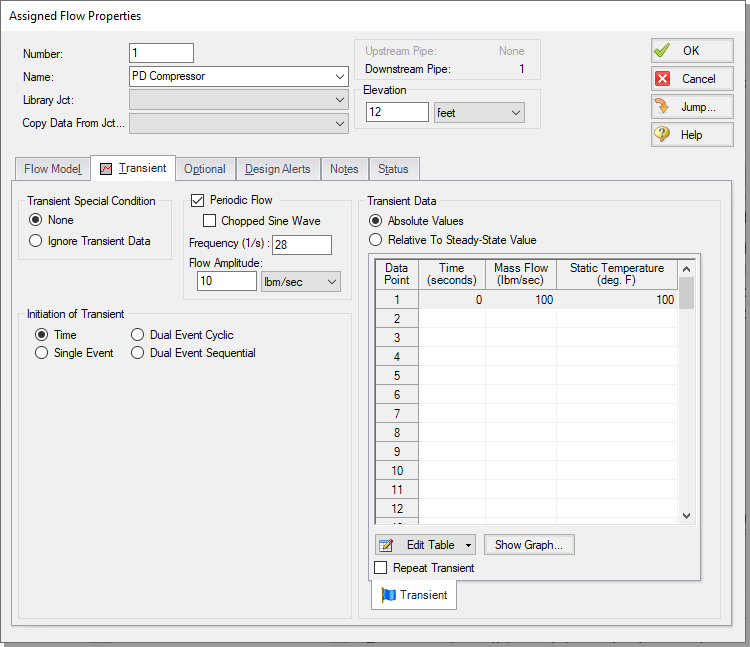Screen dimensions: 750x647
Task: Enable Repeat Transient checkbox
Action: pos(381,568)
